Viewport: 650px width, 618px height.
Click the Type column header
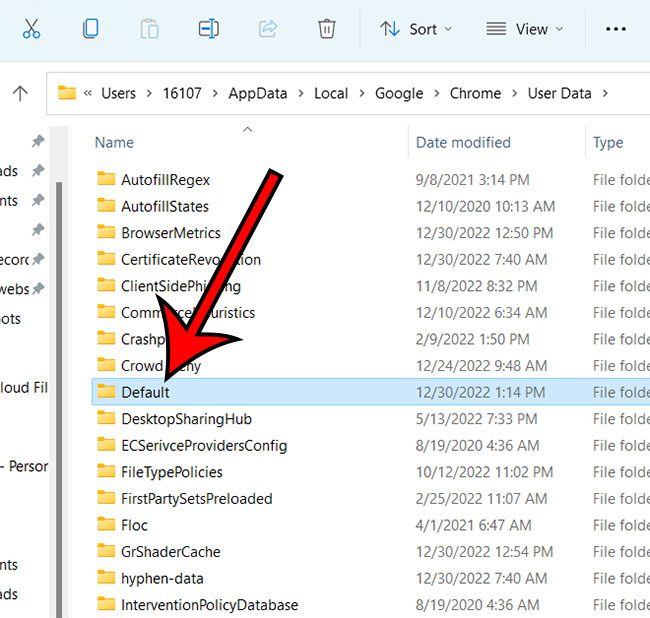608,143
